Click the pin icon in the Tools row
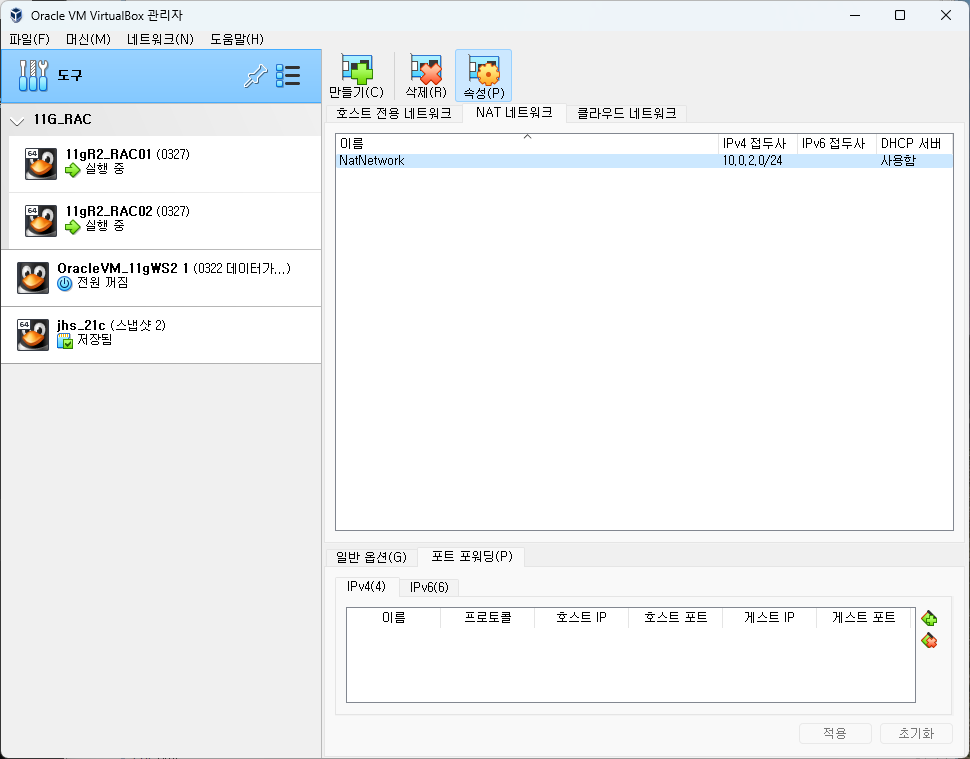The image size is (970, 759). click(255, 76)
